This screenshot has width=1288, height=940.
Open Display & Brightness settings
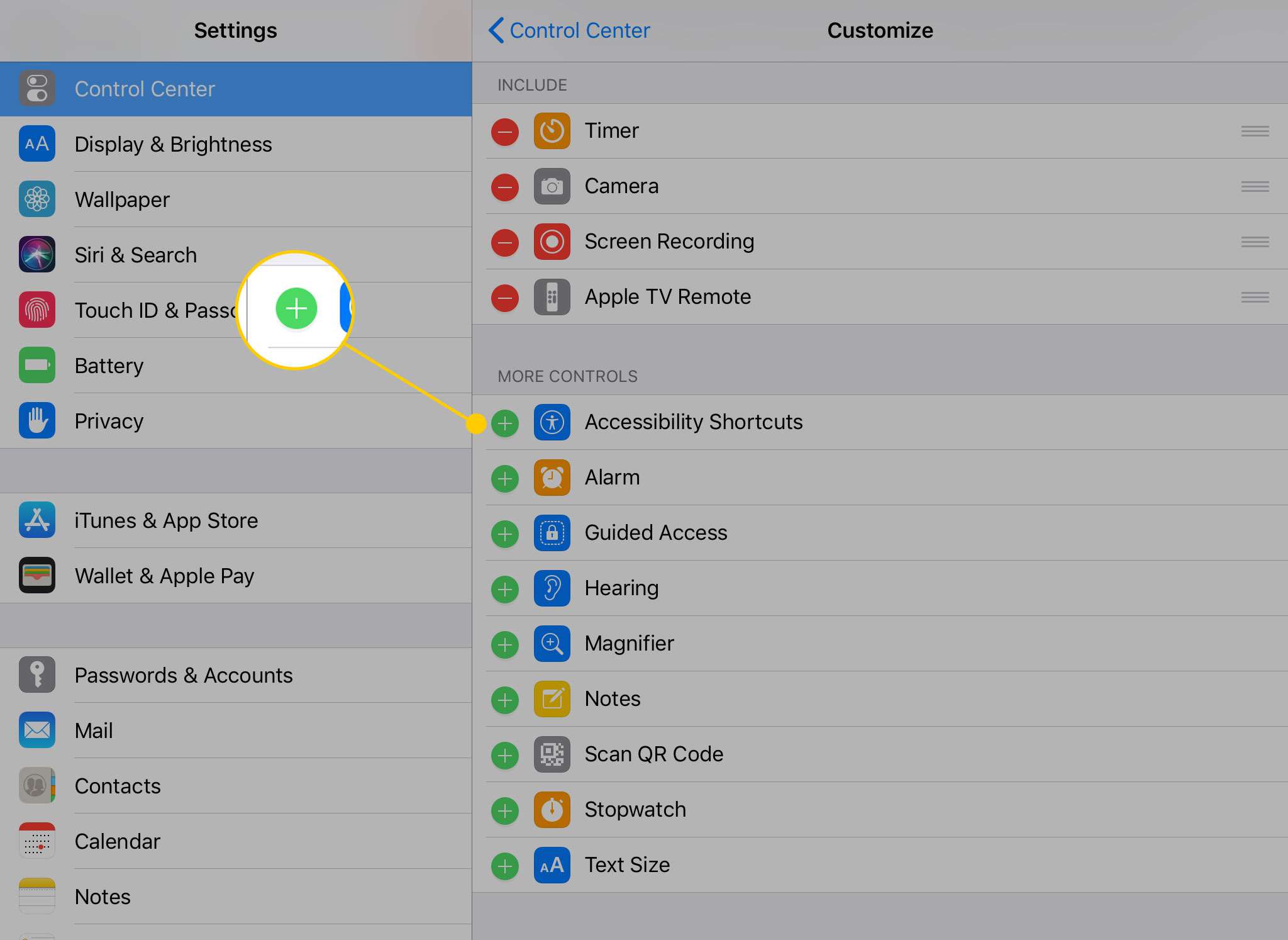pos(236,144)
